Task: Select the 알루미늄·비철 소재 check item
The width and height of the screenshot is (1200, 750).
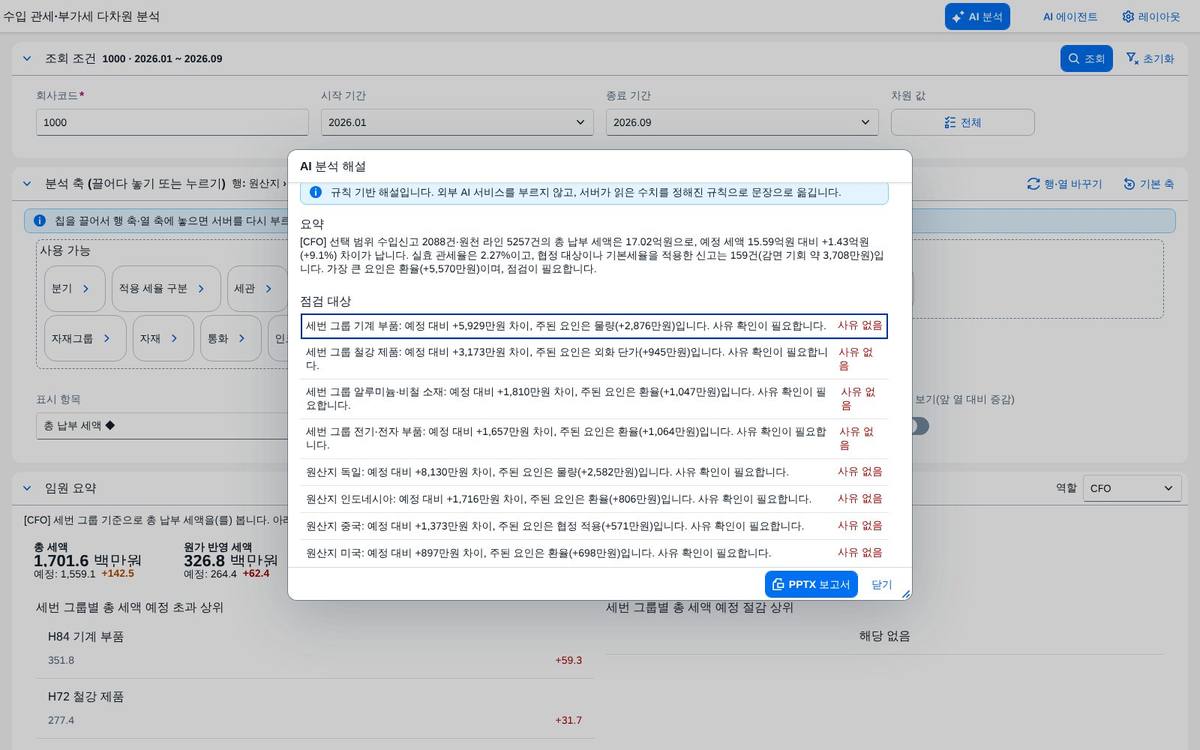Action: point(594,399)
